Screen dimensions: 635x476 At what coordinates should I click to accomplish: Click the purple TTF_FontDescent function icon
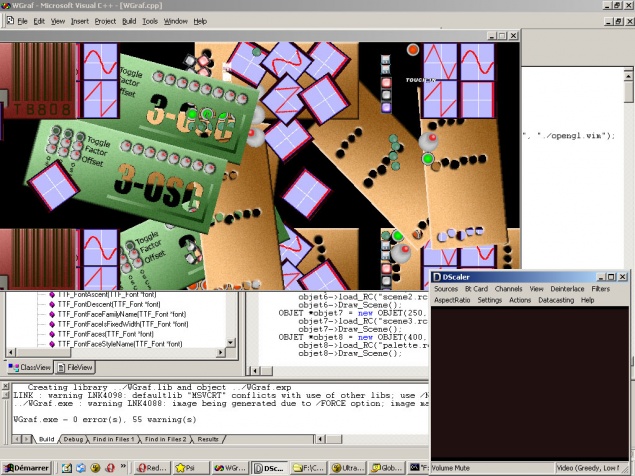52,305
